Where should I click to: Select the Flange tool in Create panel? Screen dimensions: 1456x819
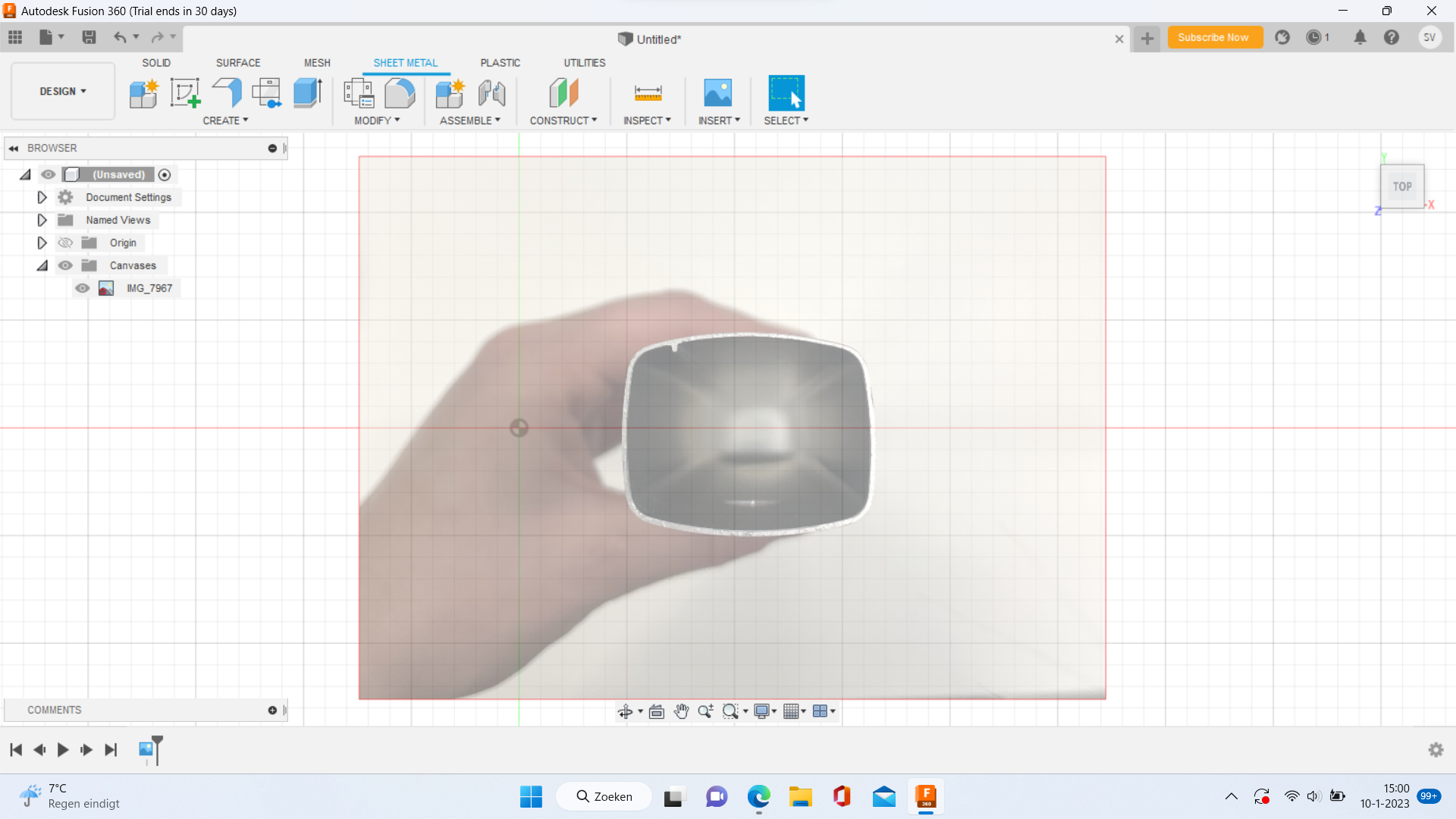point(227,93)
